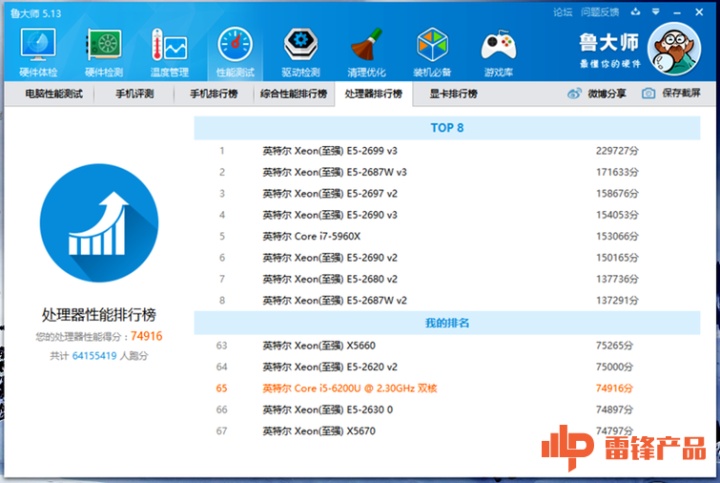The height and width of the screenshot is (483, 720).
Task: Open the 游戏库 game library controller icon
Action: pyautogui.click(x=499, y=52)
